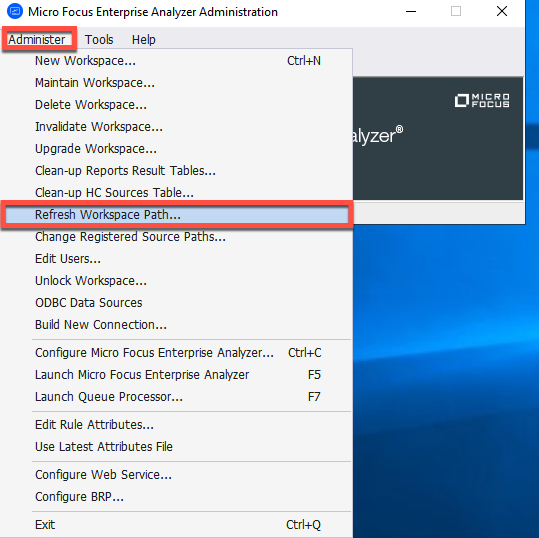Choose Invalidate Workspace... option

coord(176,127)
